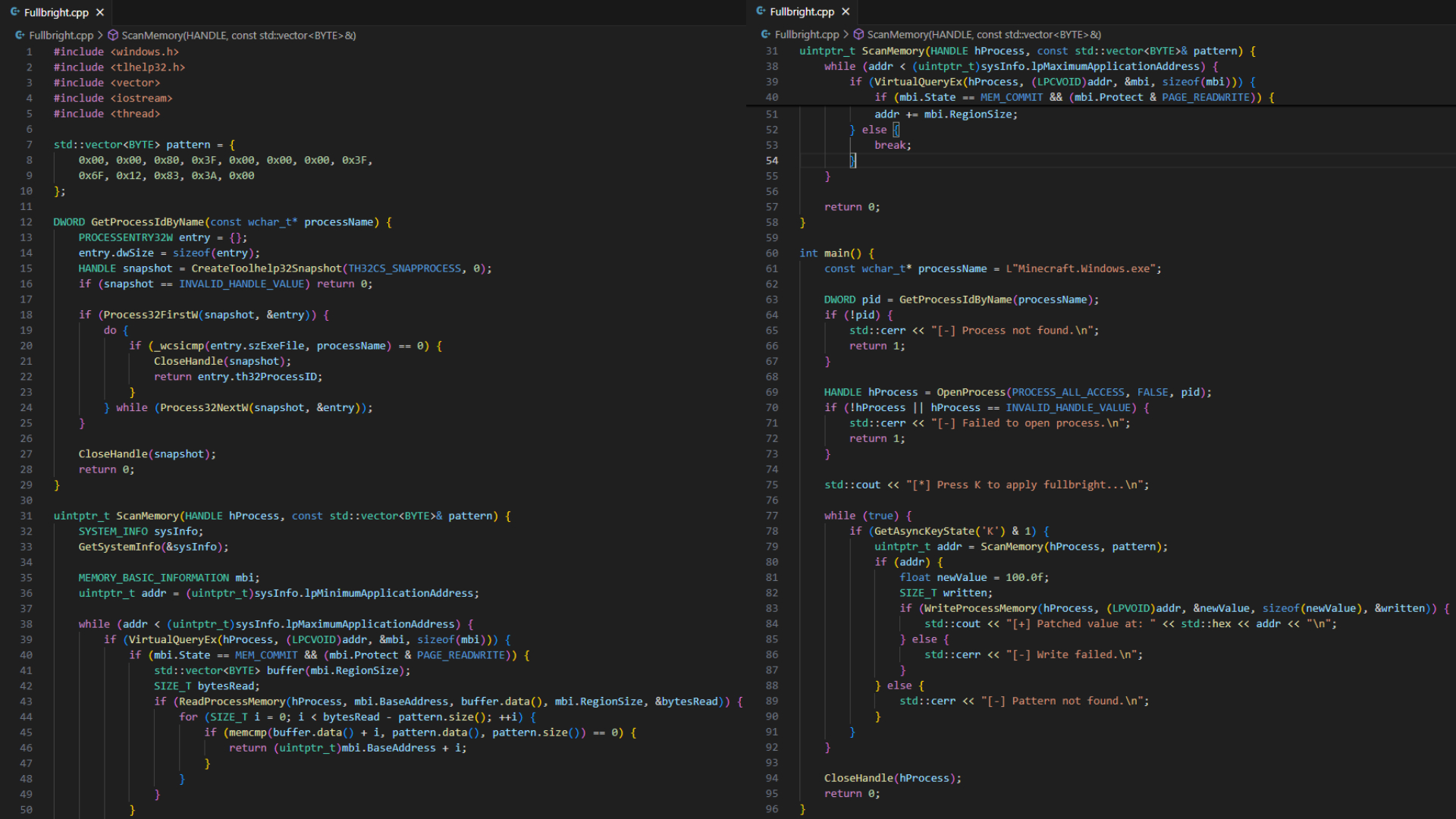Click '#include <thread>' on line 5
1456x819 pixels.
(107, 113)
